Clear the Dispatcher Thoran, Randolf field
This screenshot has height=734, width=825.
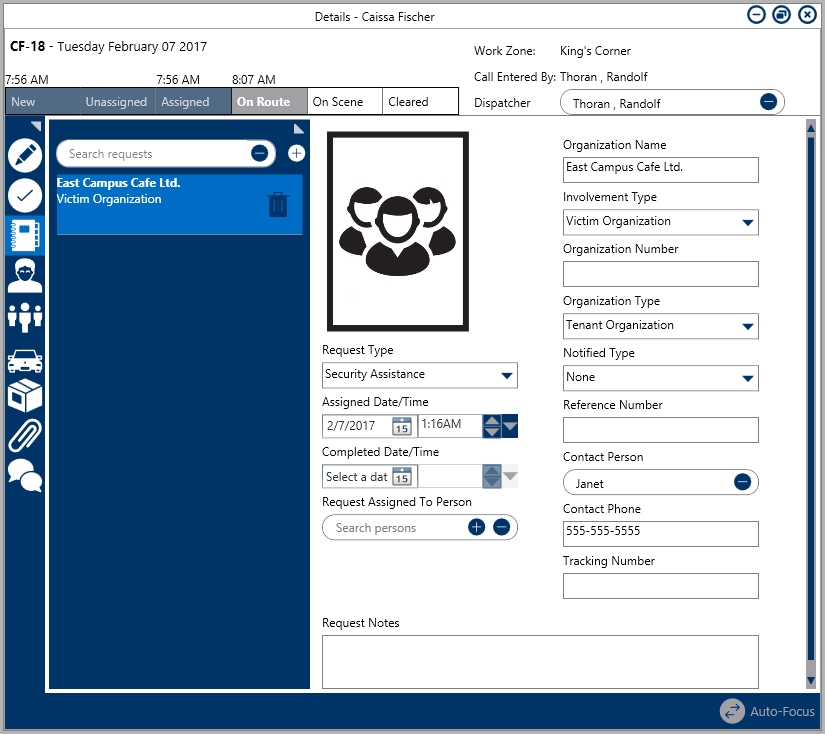(768, 102)
